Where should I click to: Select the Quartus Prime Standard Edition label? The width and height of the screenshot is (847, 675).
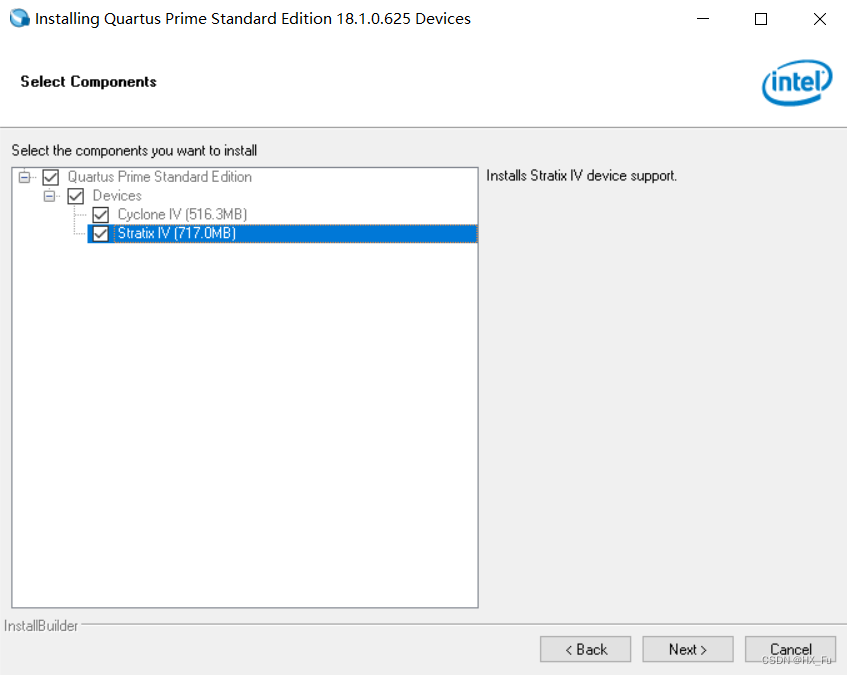tap(159, 177)
